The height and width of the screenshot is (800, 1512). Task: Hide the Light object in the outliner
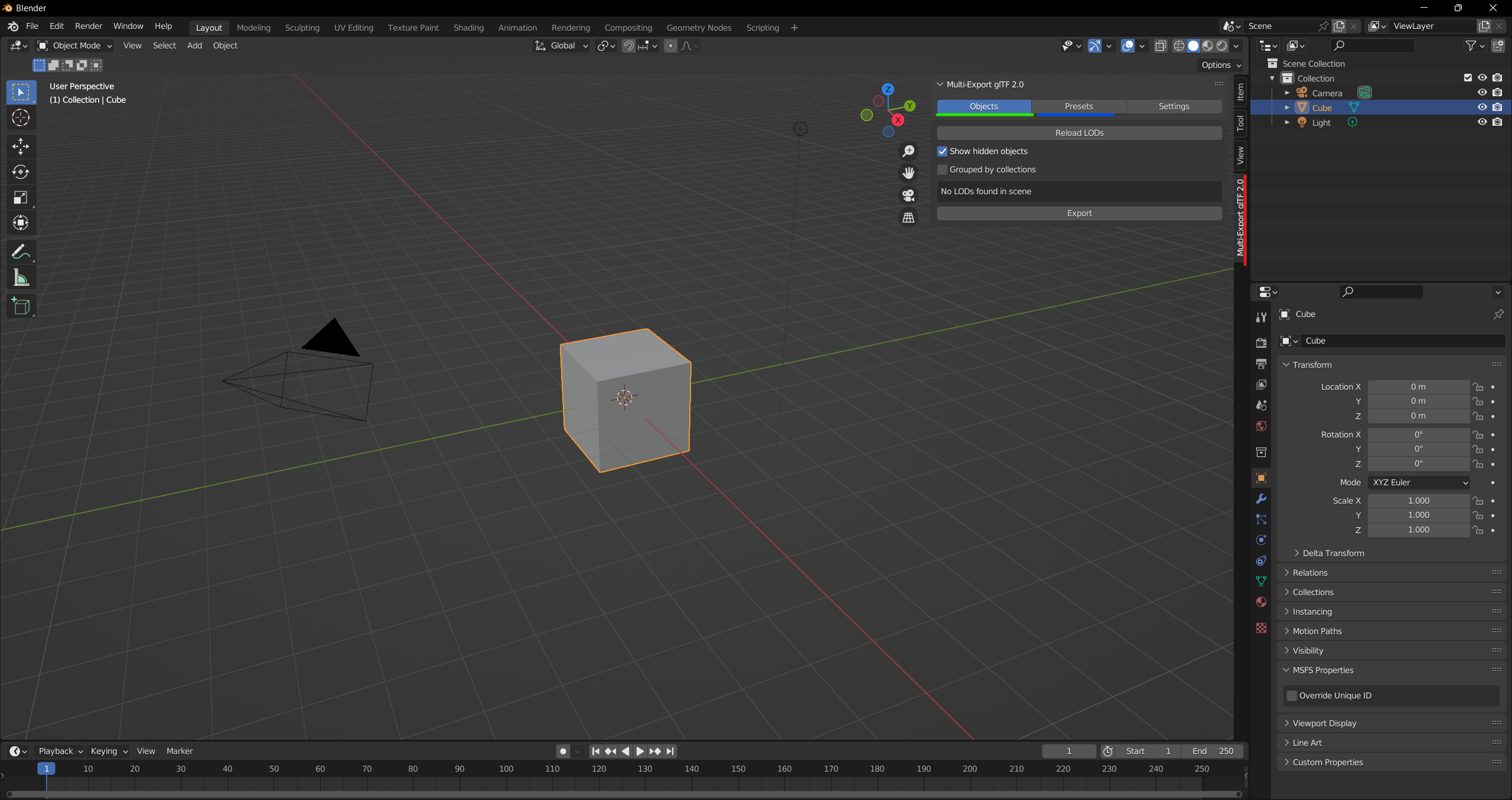(1482, 122)
